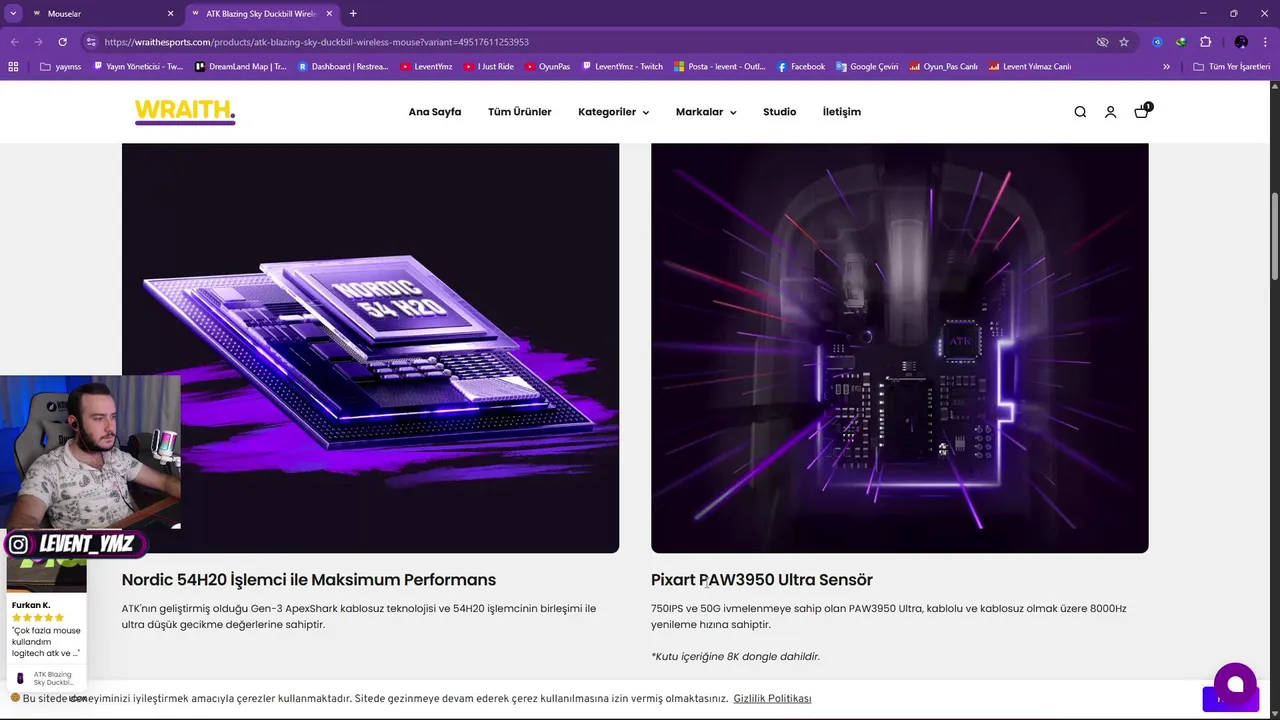Click the Kutu içeriğine 8K dongle note

pos(735,657)
